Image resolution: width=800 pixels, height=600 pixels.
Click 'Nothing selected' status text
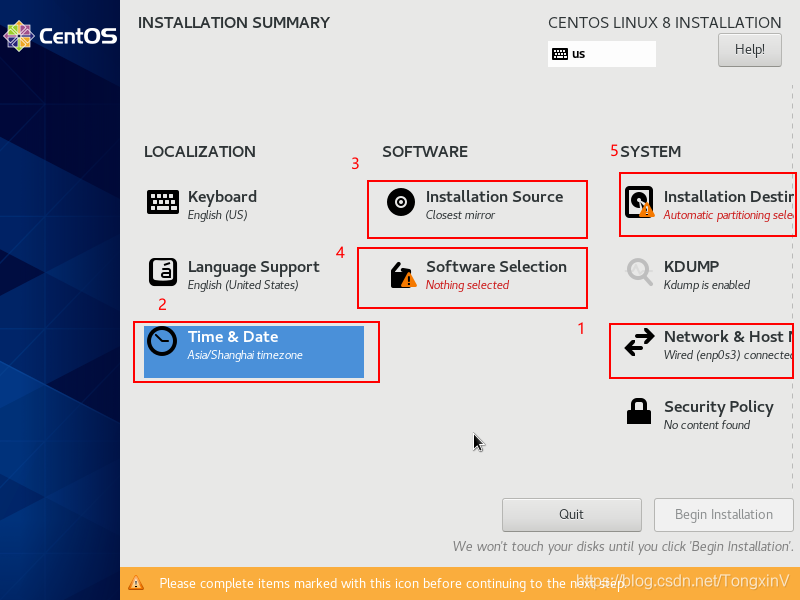coord(467,285)
